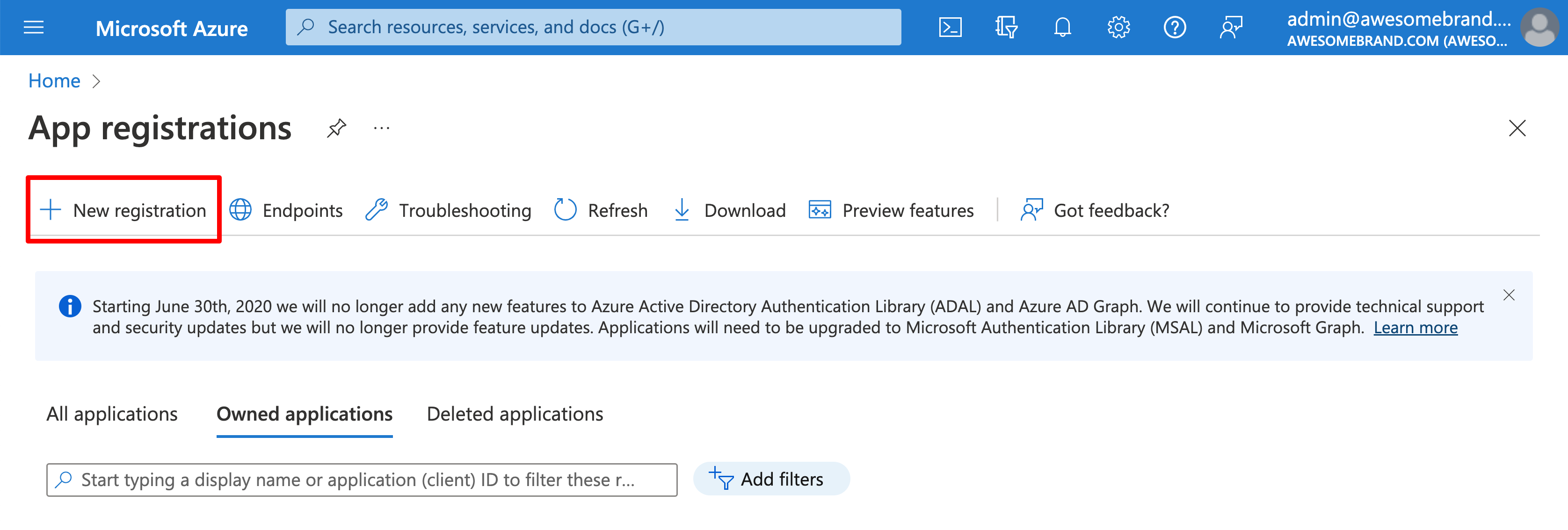Screen dimensions: 1568x530
Task: Close the App registrations blade
Action: click(1517, 129)
